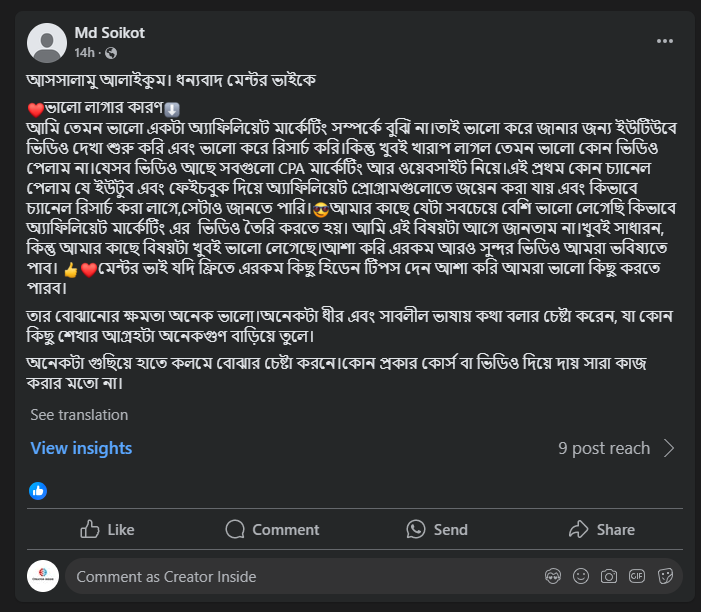
Task: Click the 14h post timestamp
Action: [84, 52]
